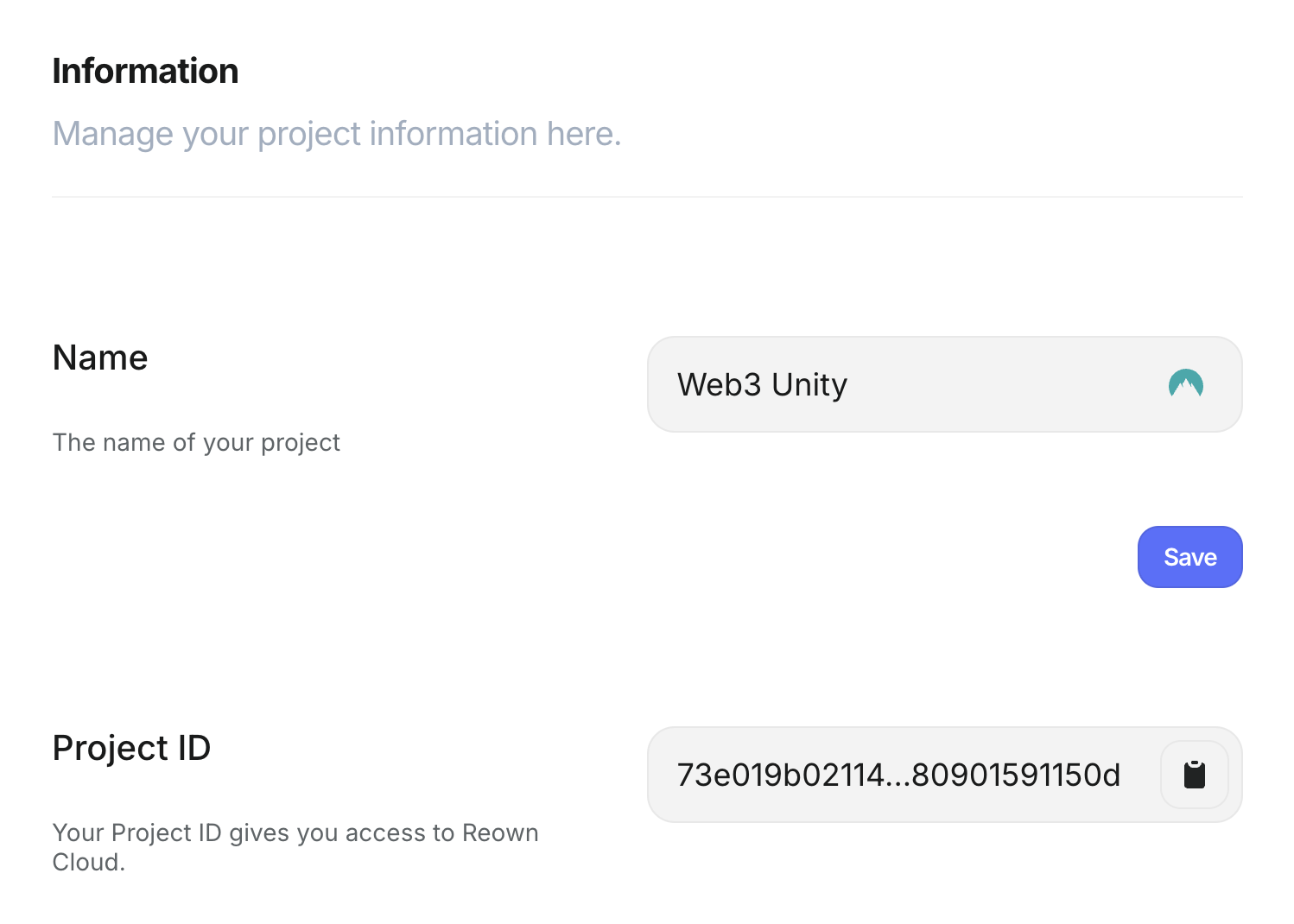Viewport: 1294px width, 924px height.
Task: Click the 'Manage your project information here' subtitle
Action: point(337,134)
